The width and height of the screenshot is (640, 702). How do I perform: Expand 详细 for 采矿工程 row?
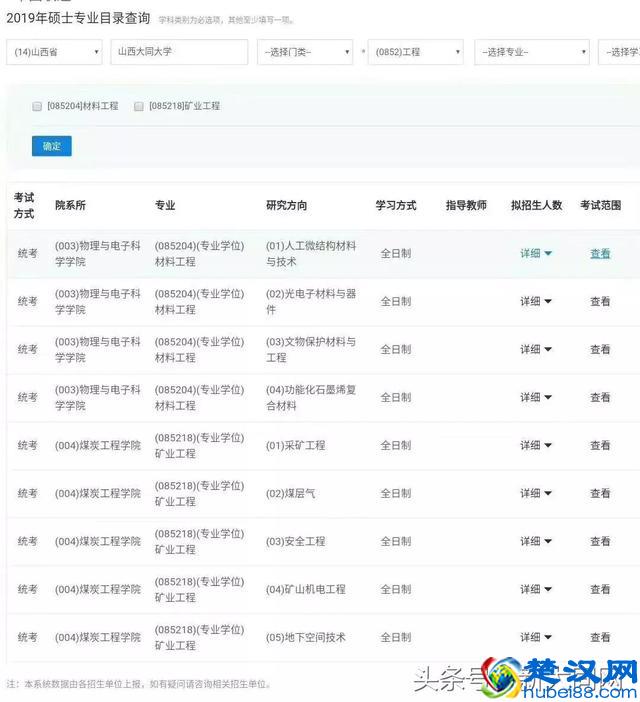[536, 445]
